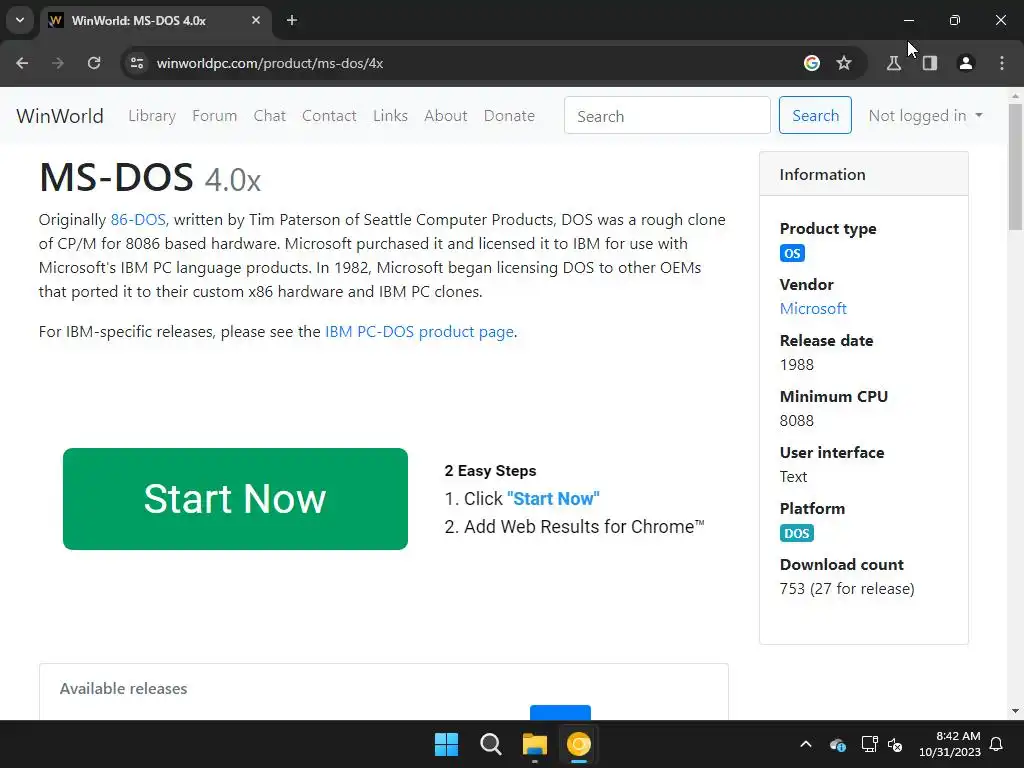The width and height of the screenshot is (1024, 768).
Task: View site information icon in address bar
Action: tap(137, 63)
